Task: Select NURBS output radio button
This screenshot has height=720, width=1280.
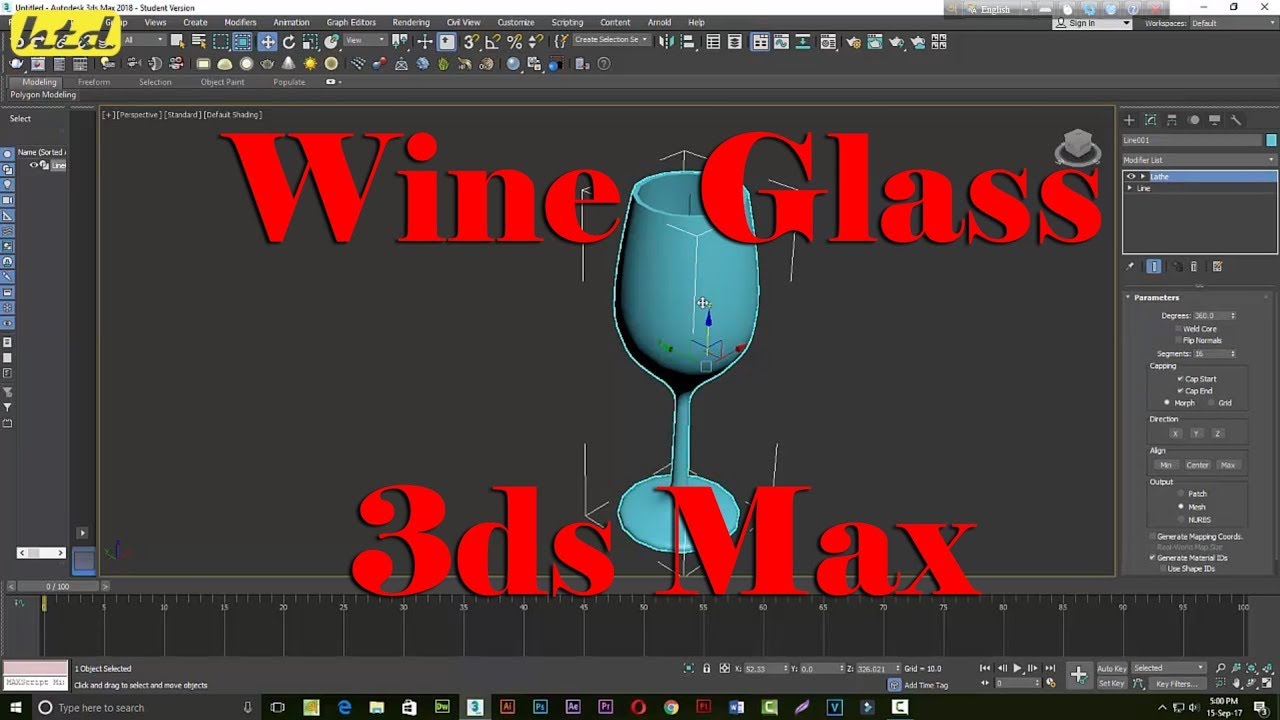Action: coord(1181,519)
